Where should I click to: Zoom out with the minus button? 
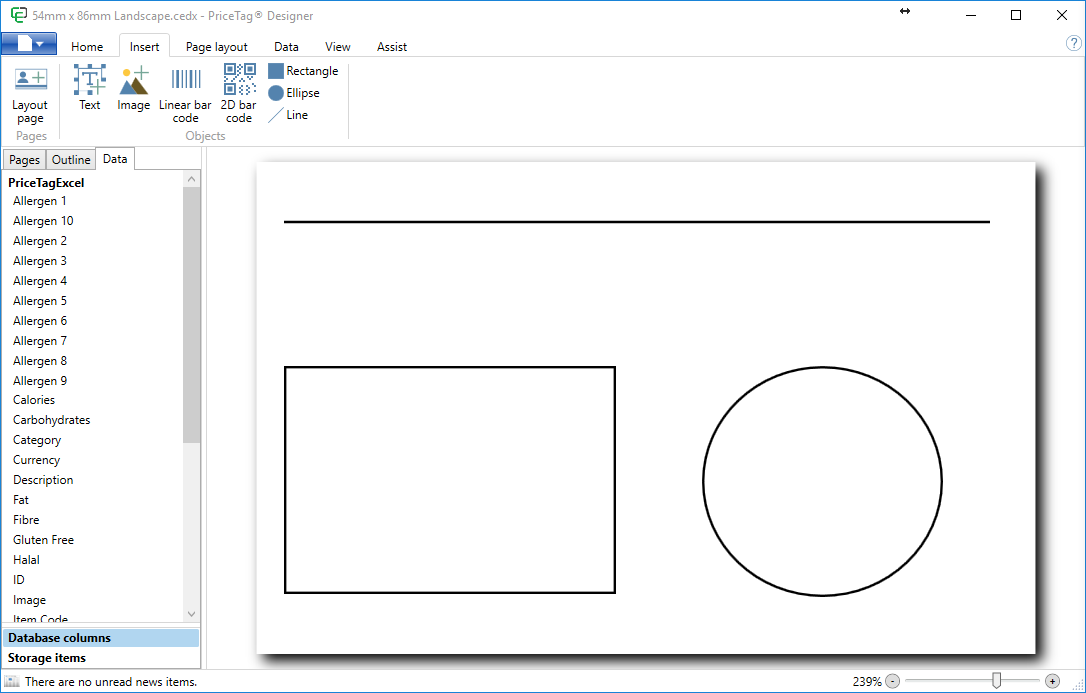pyautogui.click(x=893, y=681)
